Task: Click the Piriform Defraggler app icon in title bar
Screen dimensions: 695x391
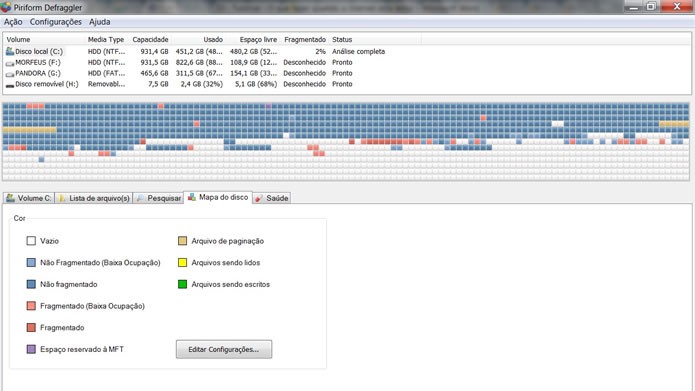Action: pyautogui.click(x=6, y=7)
